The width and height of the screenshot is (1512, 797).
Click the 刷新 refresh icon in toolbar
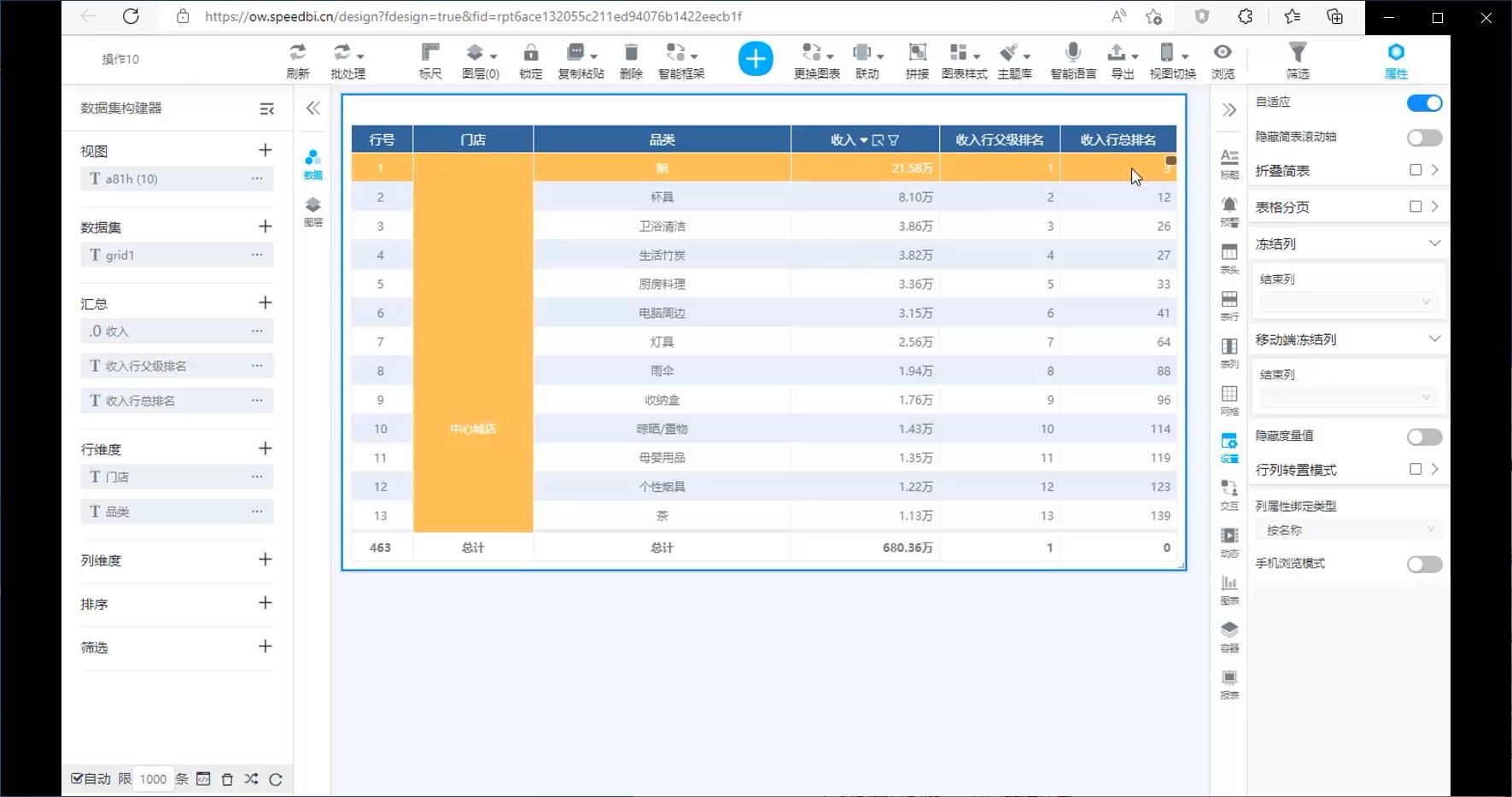coord(297,53)
